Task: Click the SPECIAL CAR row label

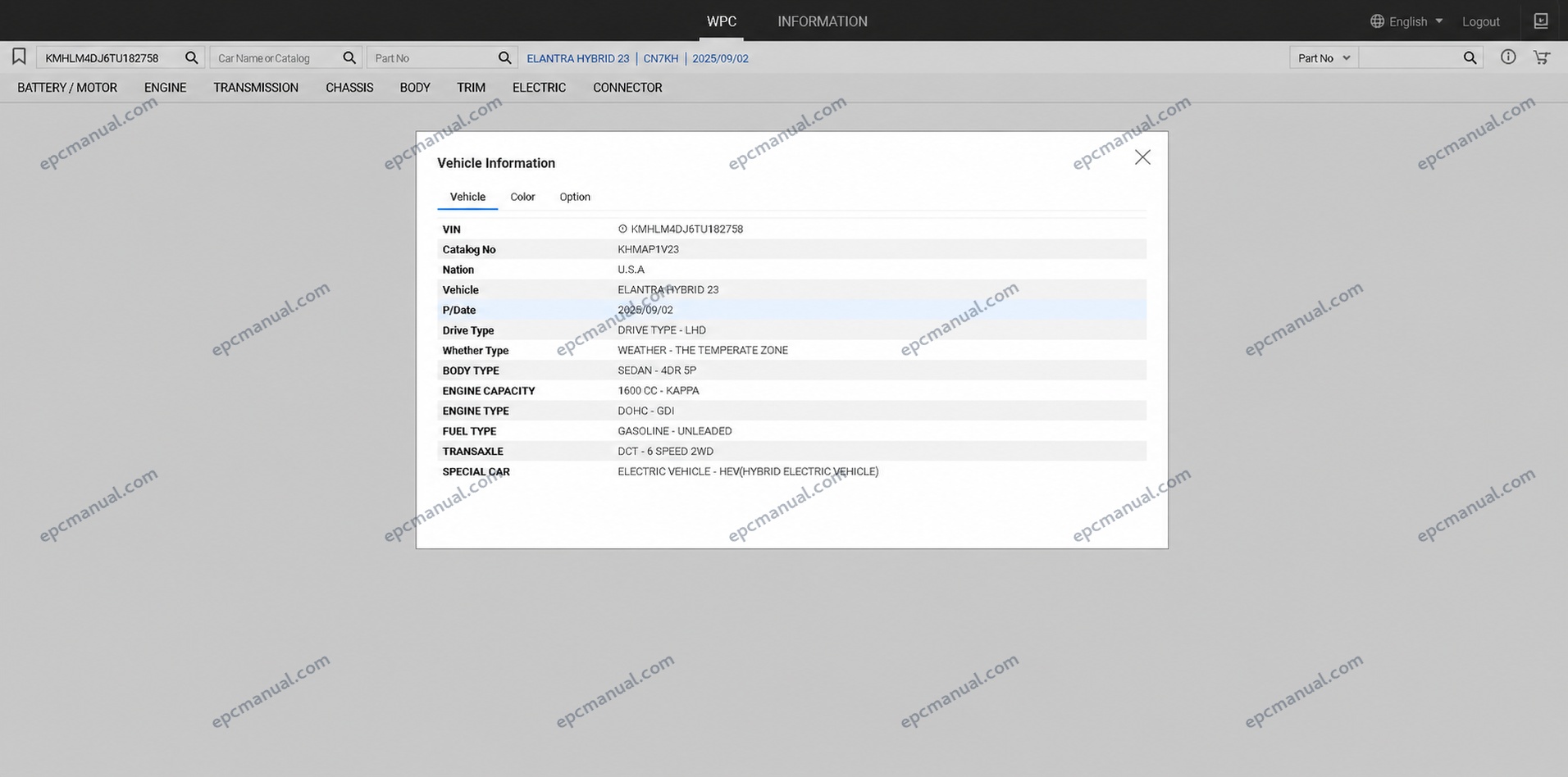Action: [x=476, y=472]
